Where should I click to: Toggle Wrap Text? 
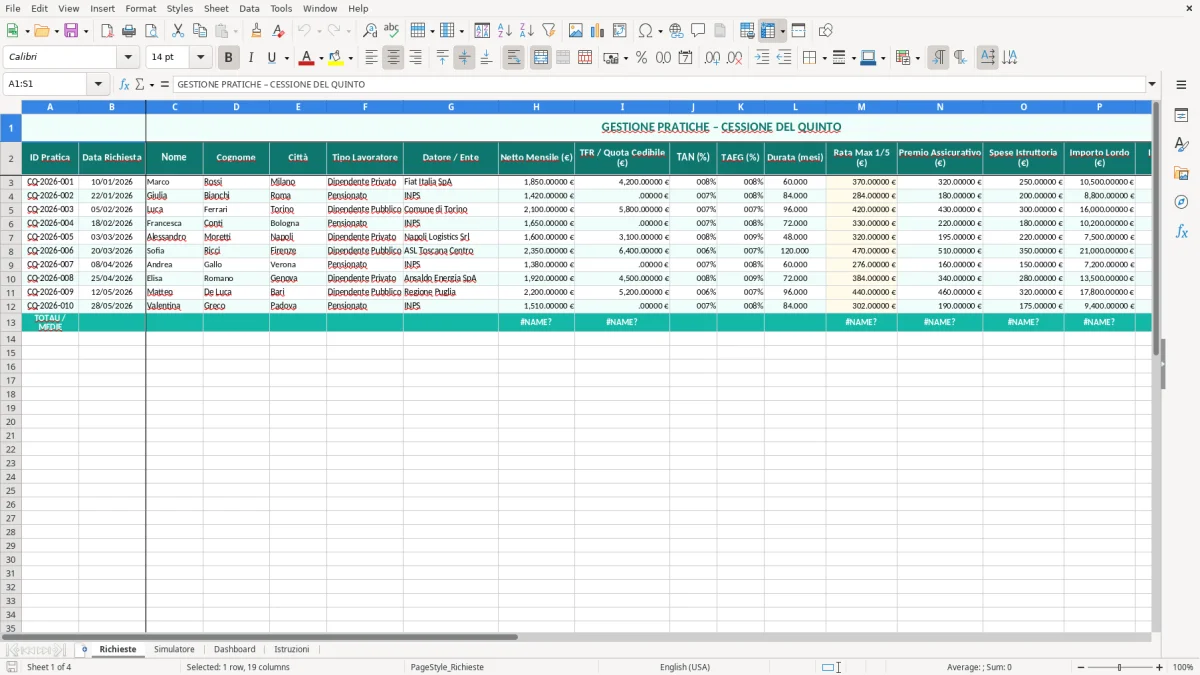514,58
